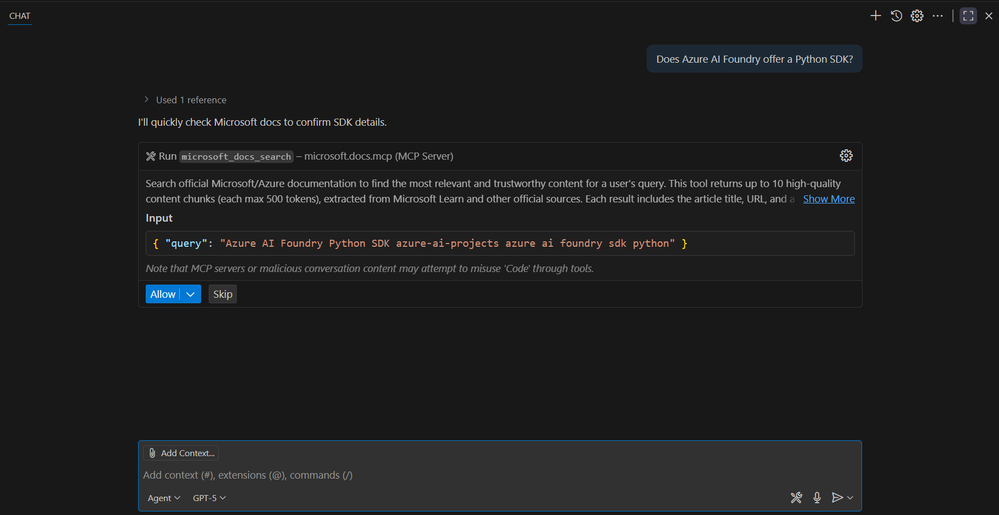The image size is (999, 515).
Task: Open Allow button options chevron
Action: point(190,294)
